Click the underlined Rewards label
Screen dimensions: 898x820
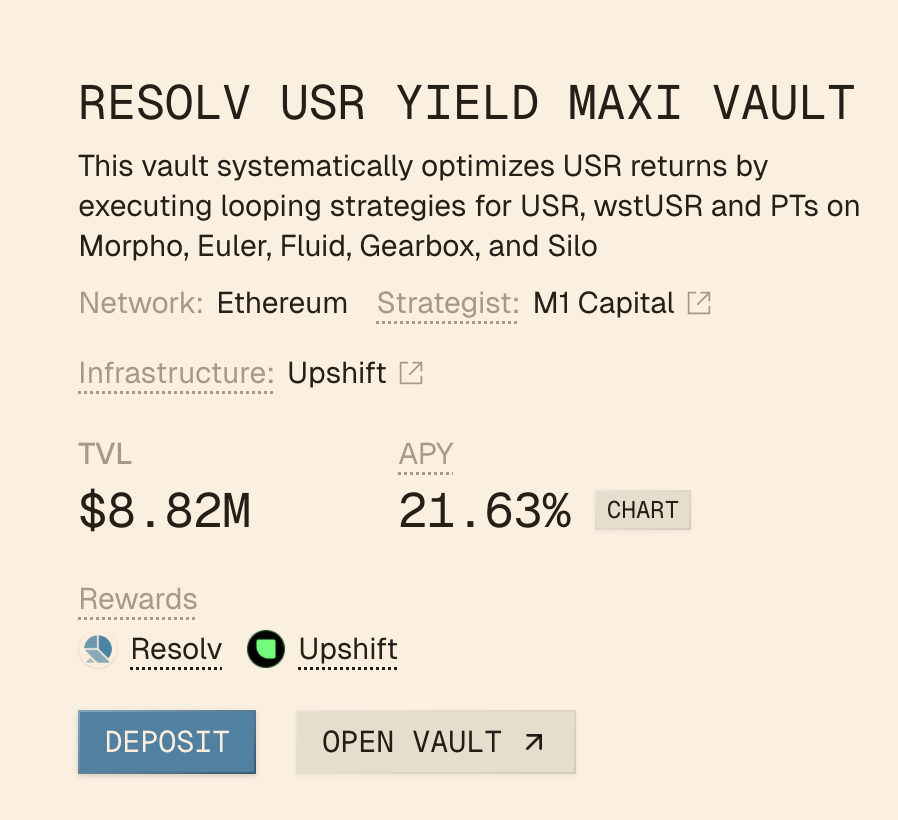(138, 600)
